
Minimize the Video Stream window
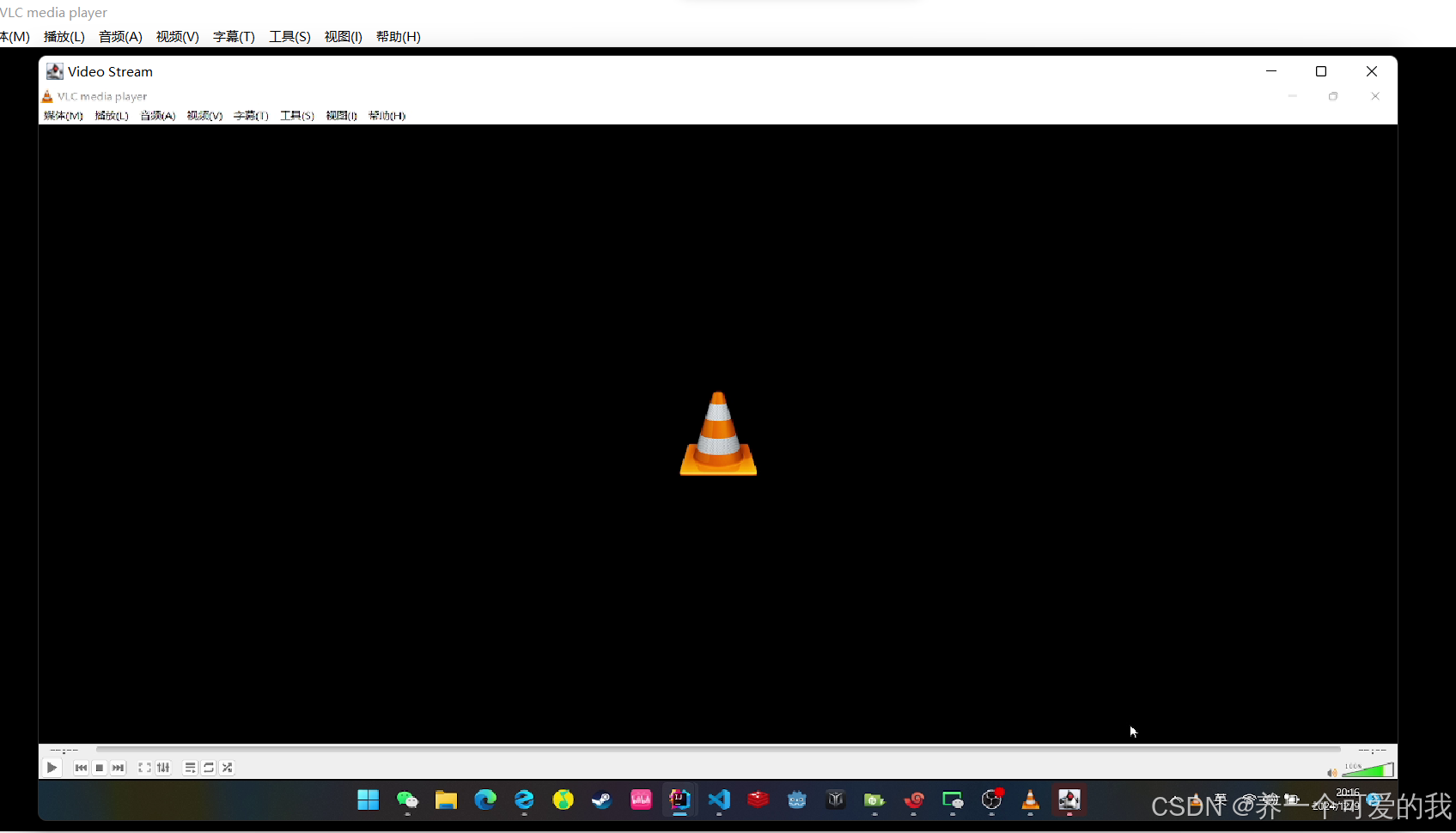click(x=1271, y=71)
